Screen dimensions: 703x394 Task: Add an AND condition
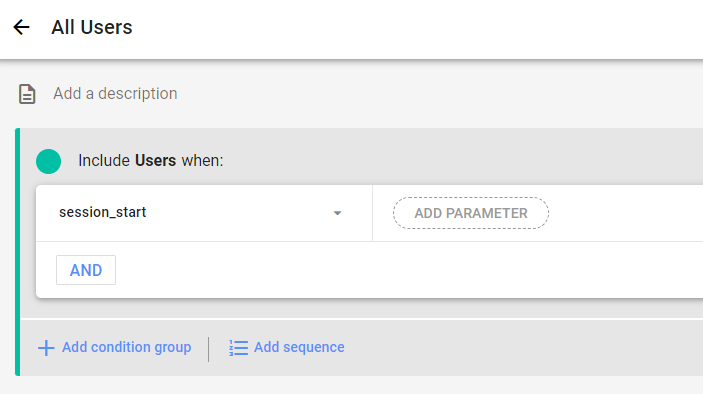pyautogui.click(x=86, y=270)
